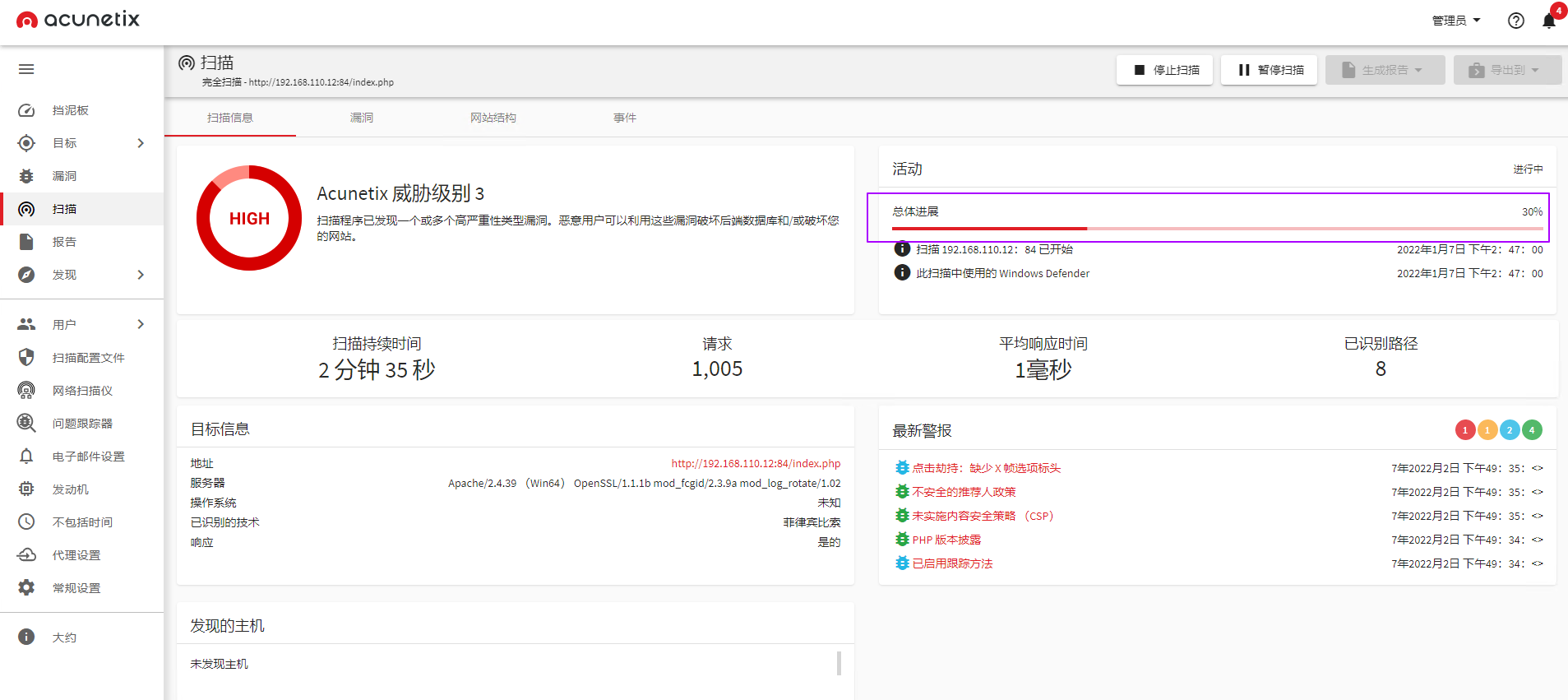The width and height of the screenshot is (1568, 700).
Task: Click the 发现 compass icon
Action: tap(26, 275)
